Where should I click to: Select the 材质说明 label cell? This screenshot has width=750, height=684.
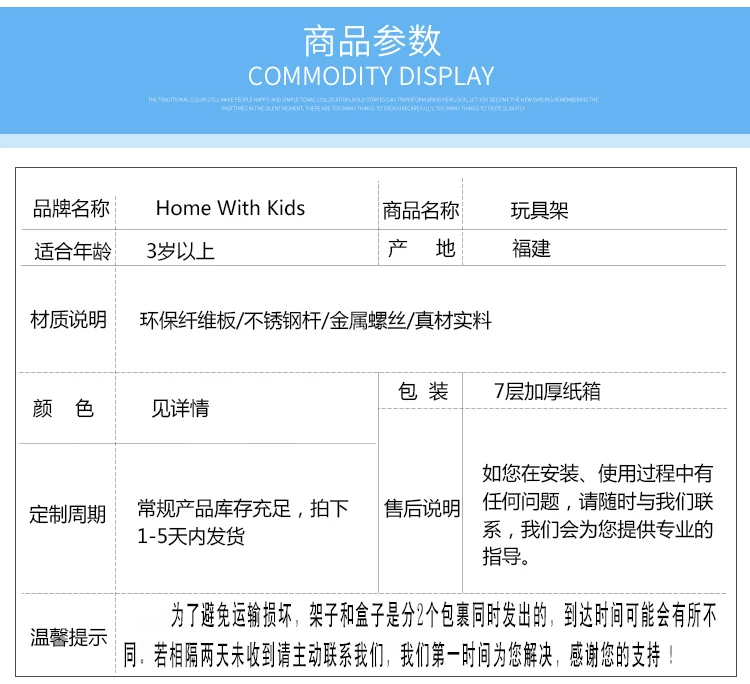[x=68, y=320]
